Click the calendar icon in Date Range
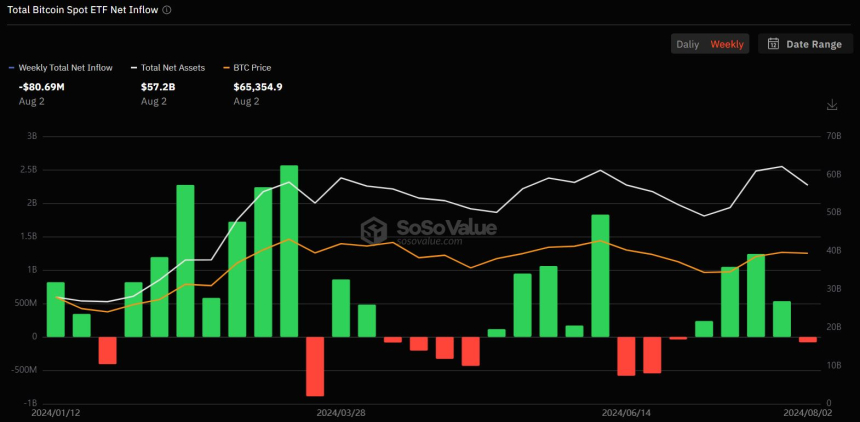The height and width of the screenshot is (422, 860). tap(773, 44)
